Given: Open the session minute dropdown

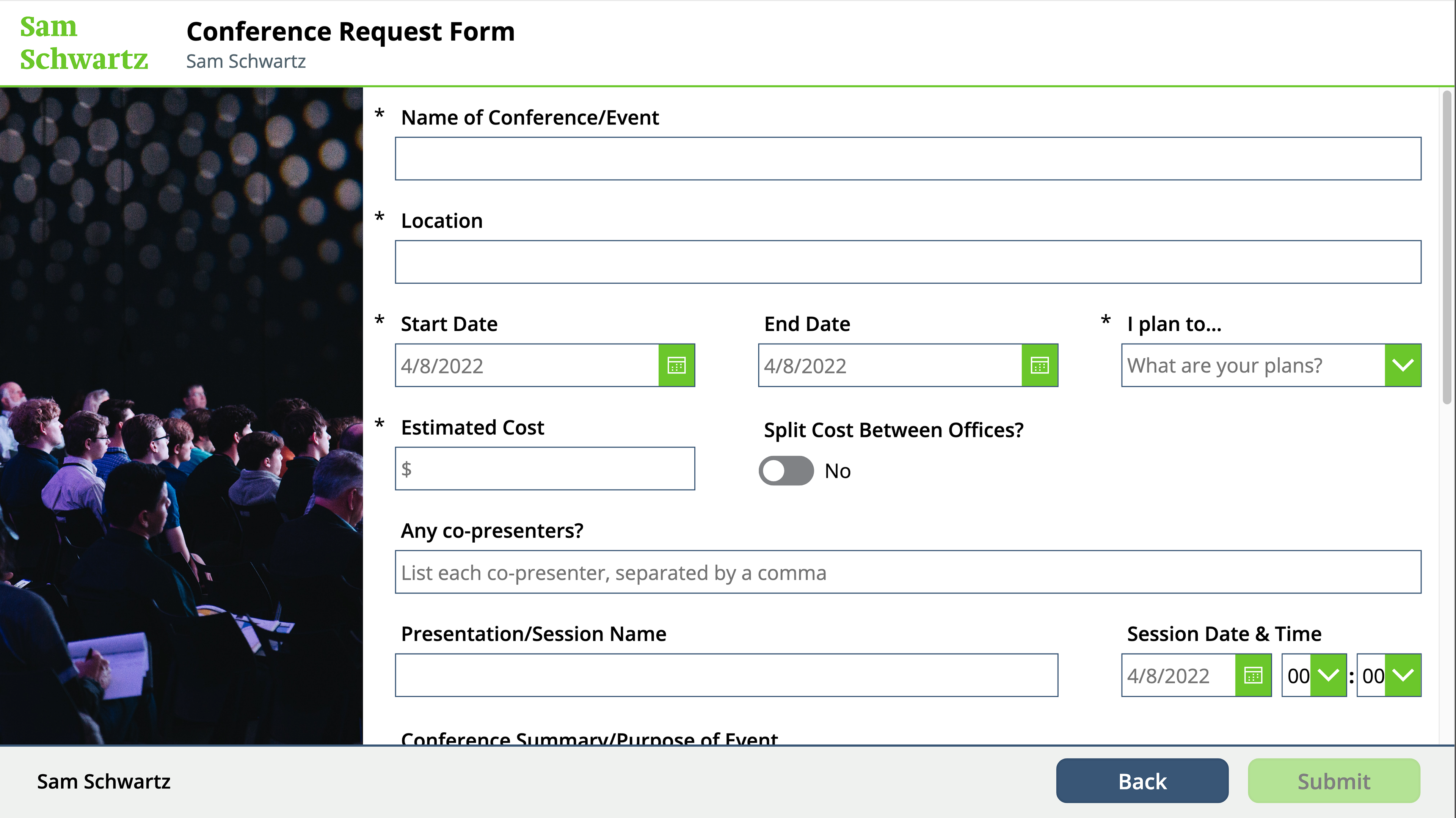Looking at the screenshot, I should click(1402, 675).
